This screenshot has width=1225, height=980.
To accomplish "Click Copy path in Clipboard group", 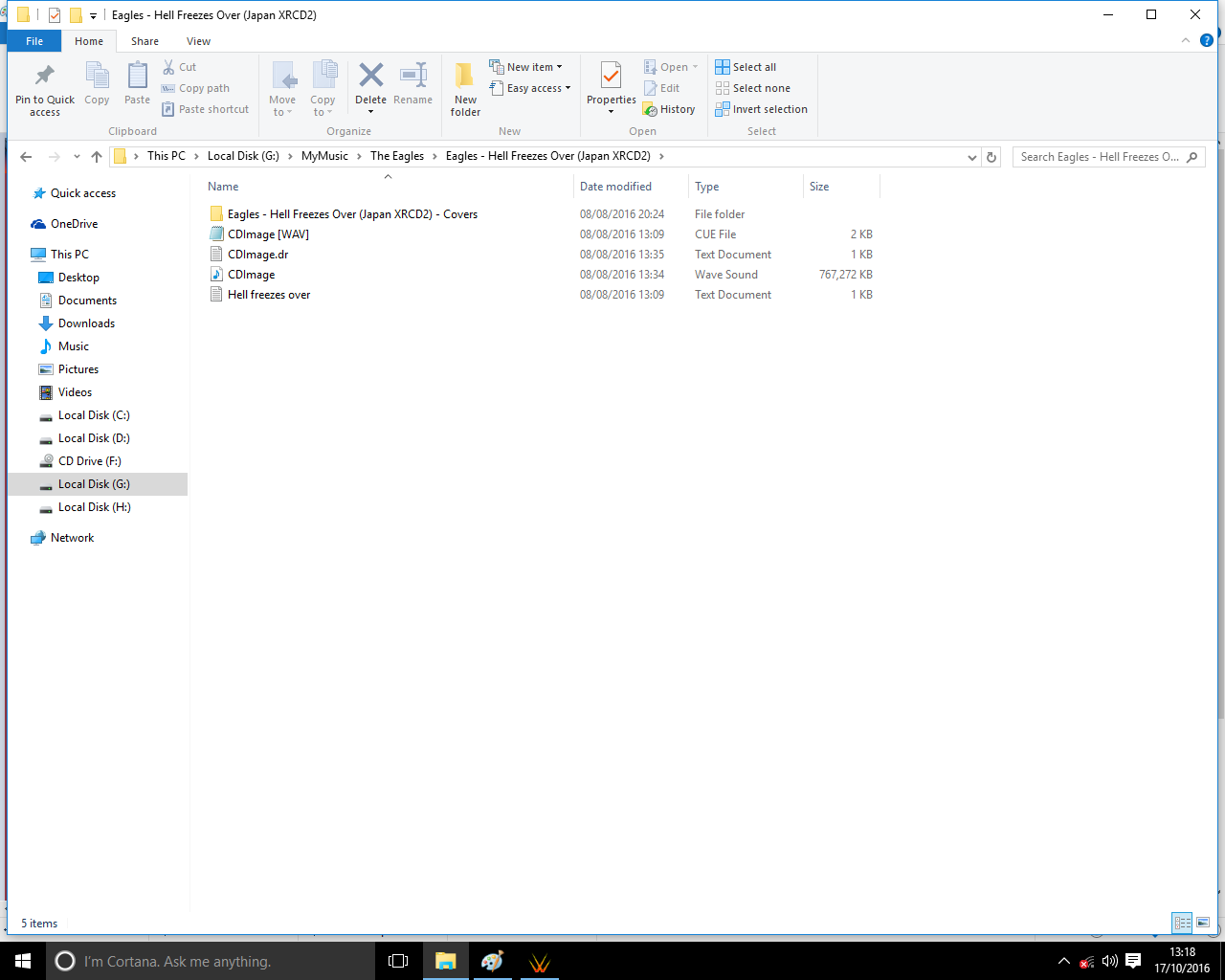I will tap(195, 88).
